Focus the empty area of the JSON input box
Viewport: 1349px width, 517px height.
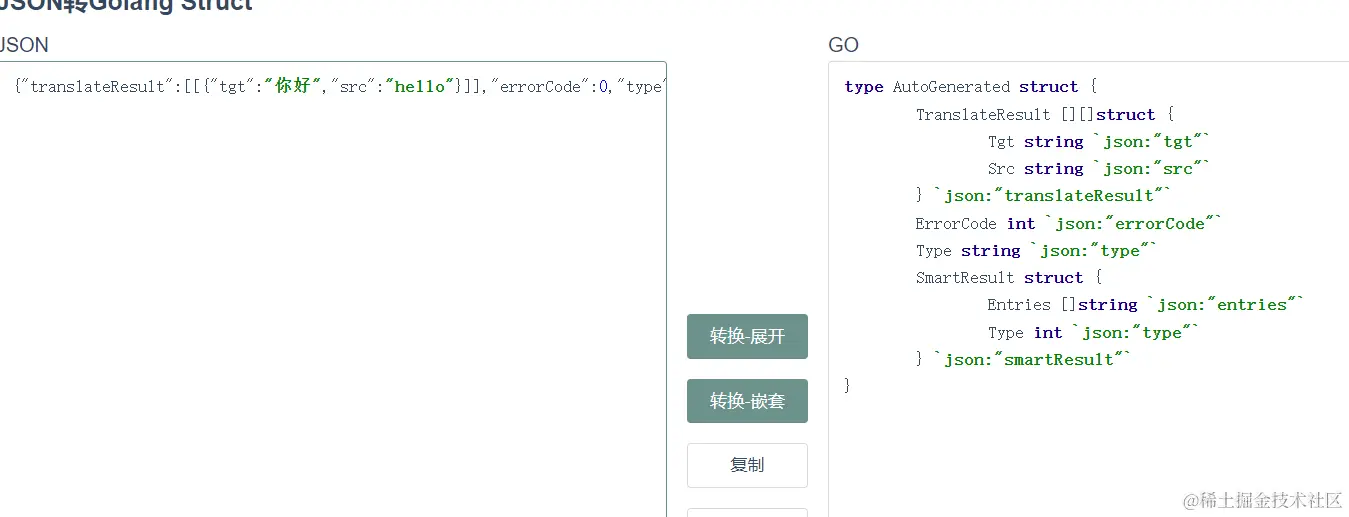point(330,300)
